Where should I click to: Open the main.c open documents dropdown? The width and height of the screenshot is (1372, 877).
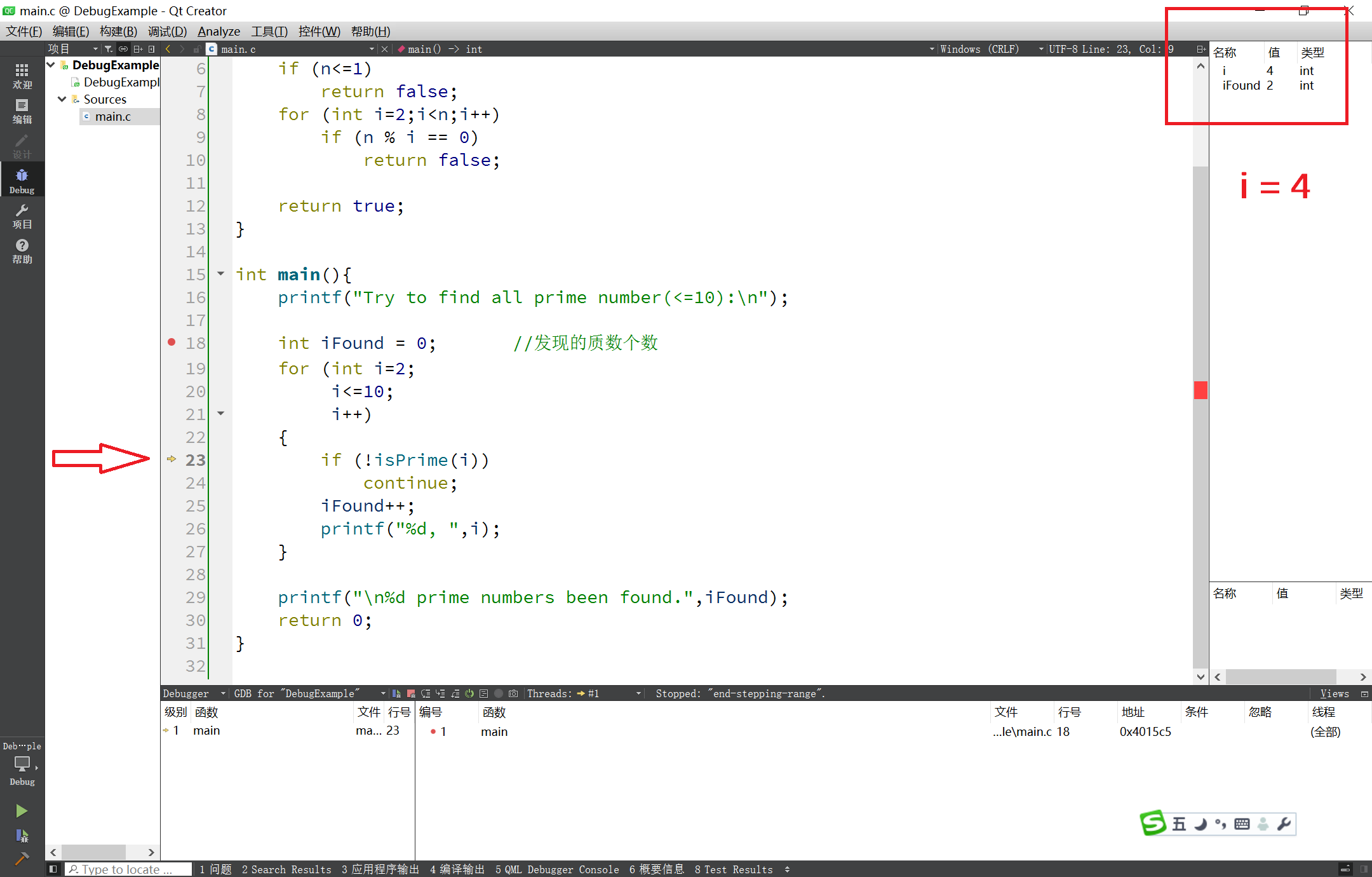[297, 49]
